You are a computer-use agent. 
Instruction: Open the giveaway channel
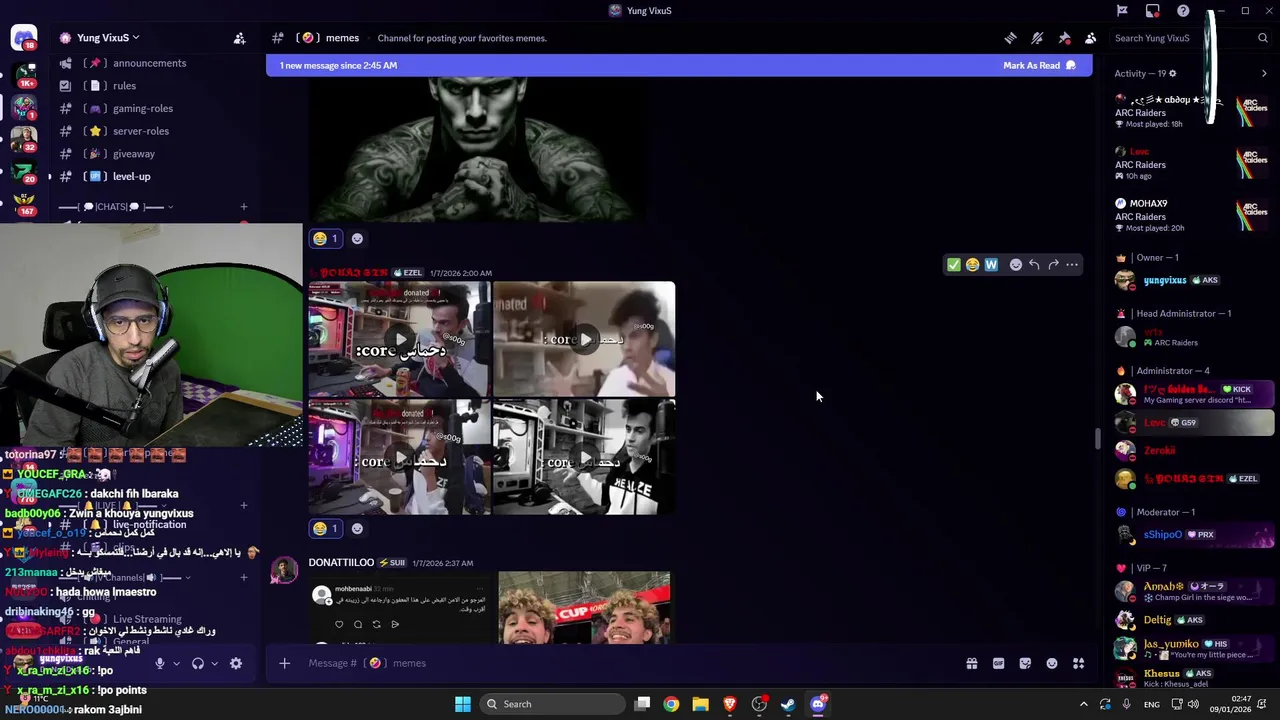(x=150, y=154)
